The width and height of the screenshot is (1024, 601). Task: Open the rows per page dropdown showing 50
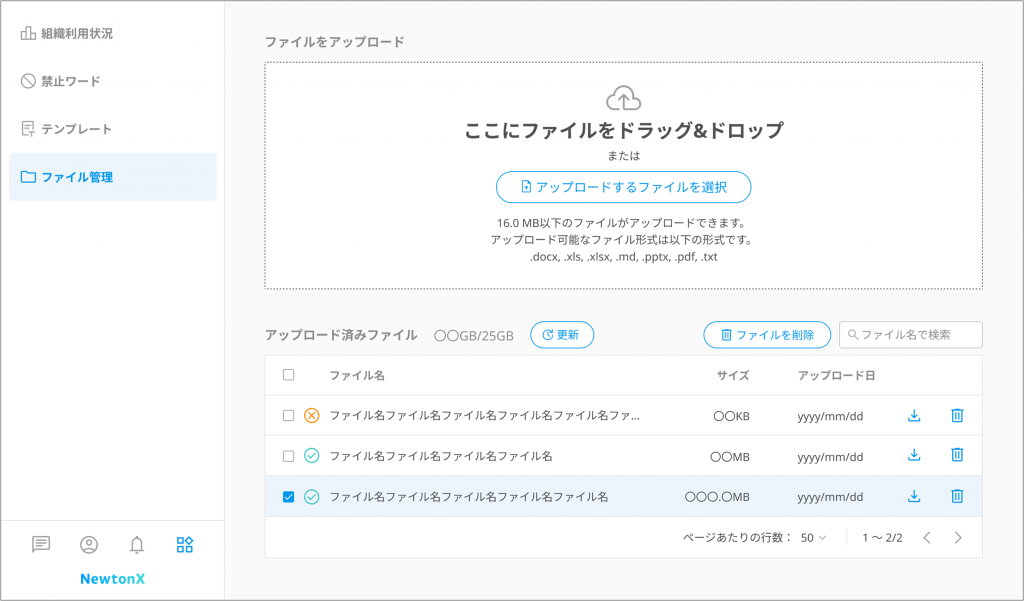pyautogui.click(x=814, y=537)
